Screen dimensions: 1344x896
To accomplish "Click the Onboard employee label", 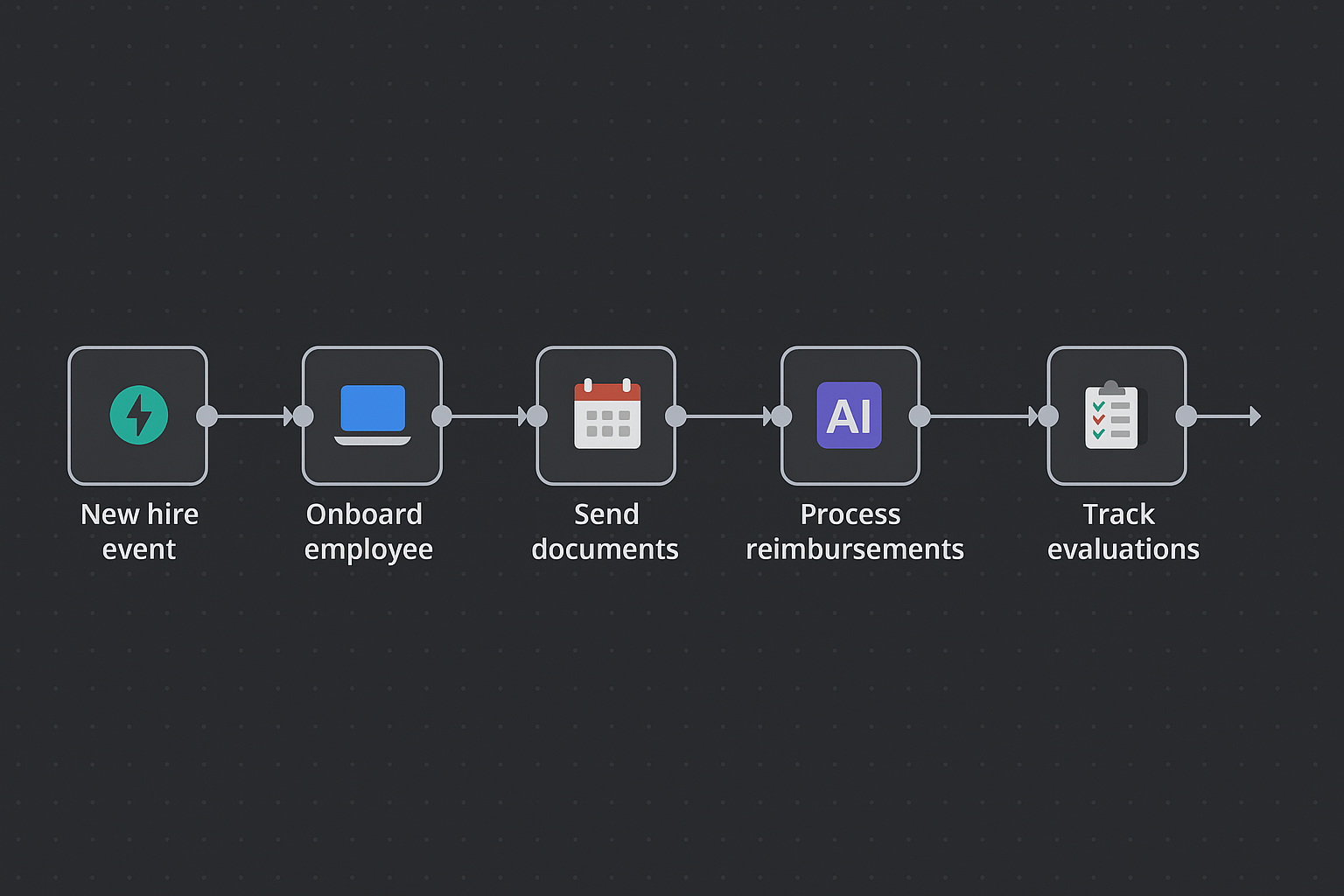I will click(368, 531).
